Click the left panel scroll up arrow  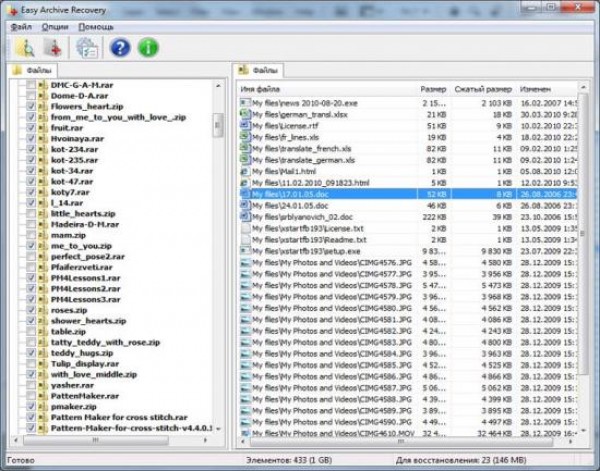point(218,86)
